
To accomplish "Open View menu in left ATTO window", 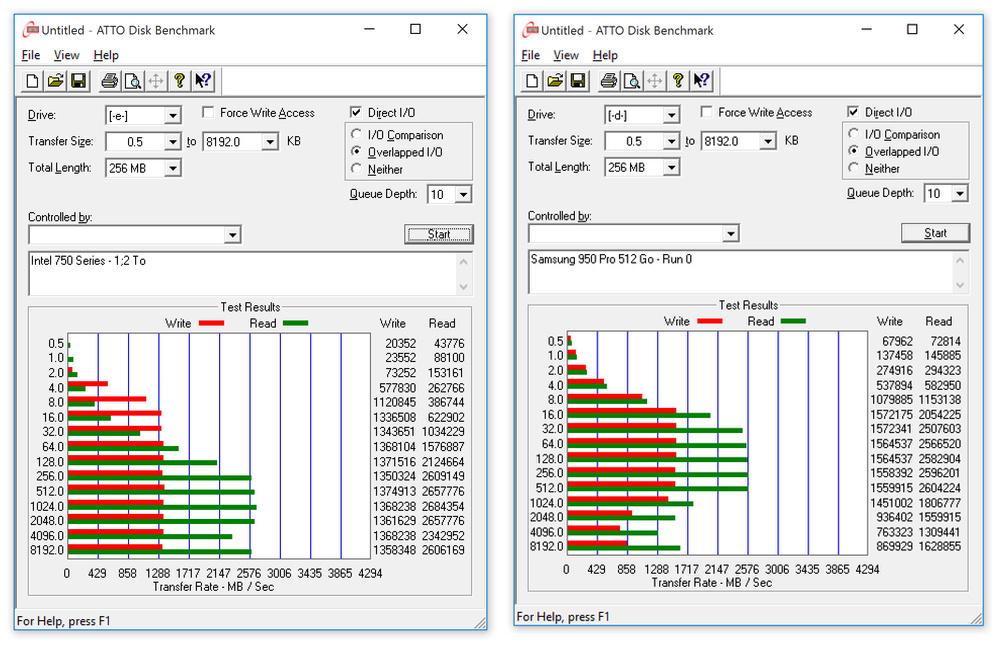I will click(x=66, y=56).
